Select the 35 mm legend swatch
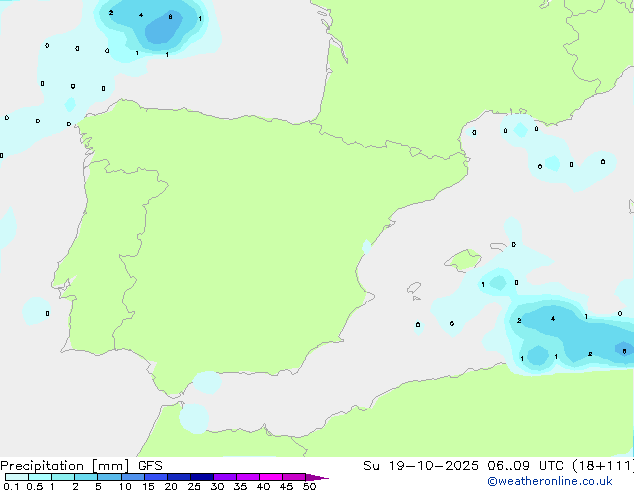 (x=248, y=477)
